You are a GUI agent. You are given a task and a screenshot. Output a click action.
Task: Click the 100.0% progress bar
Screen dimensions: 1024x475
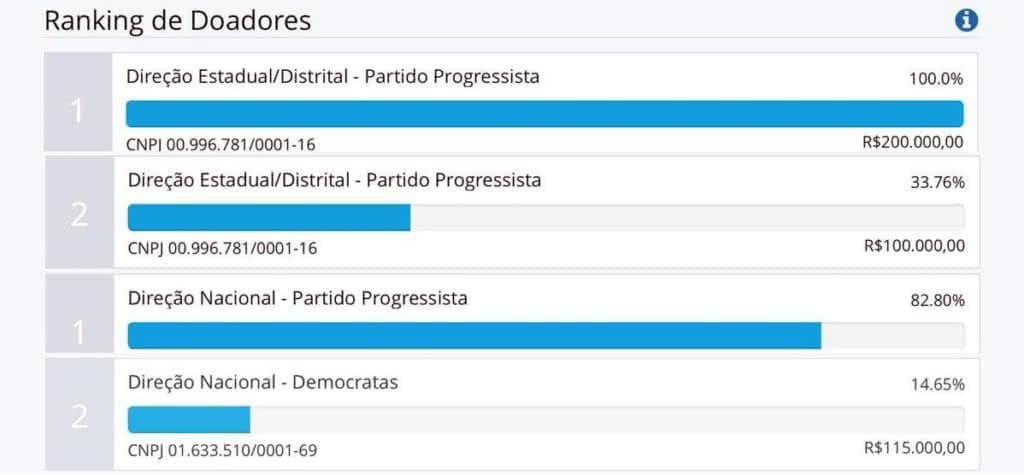[x=545, y=114]
